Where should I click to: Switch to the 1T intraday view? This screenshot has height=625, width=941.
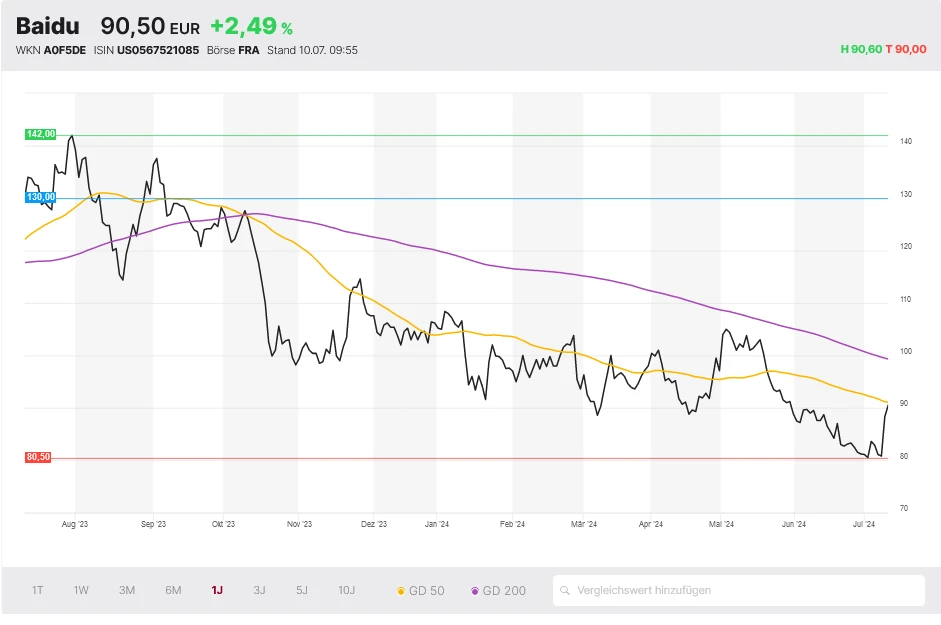coord(37,591)
